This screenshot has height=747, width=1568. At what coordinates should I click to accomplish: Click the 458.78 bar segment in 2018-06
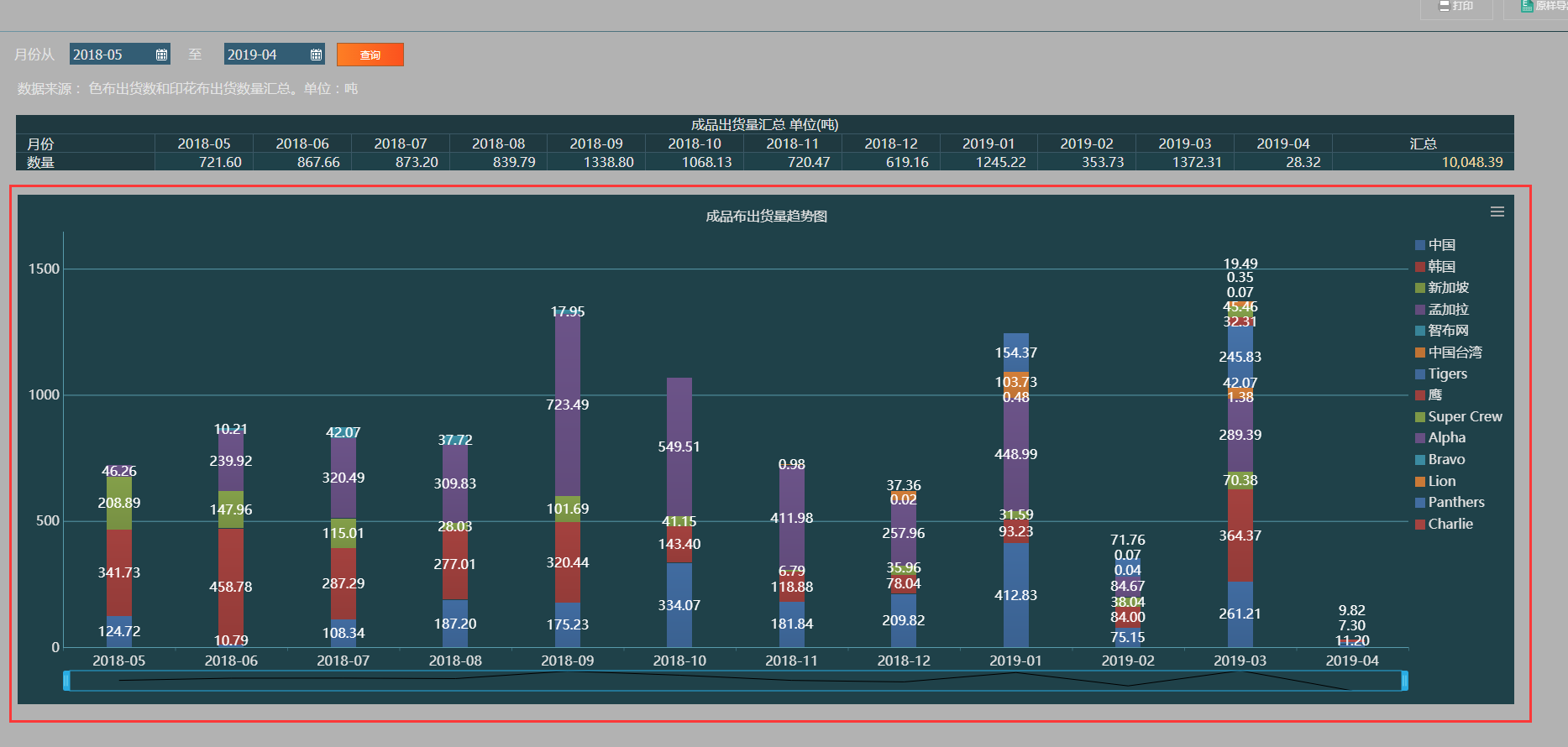pyautogui.click(x=231, y=586)
